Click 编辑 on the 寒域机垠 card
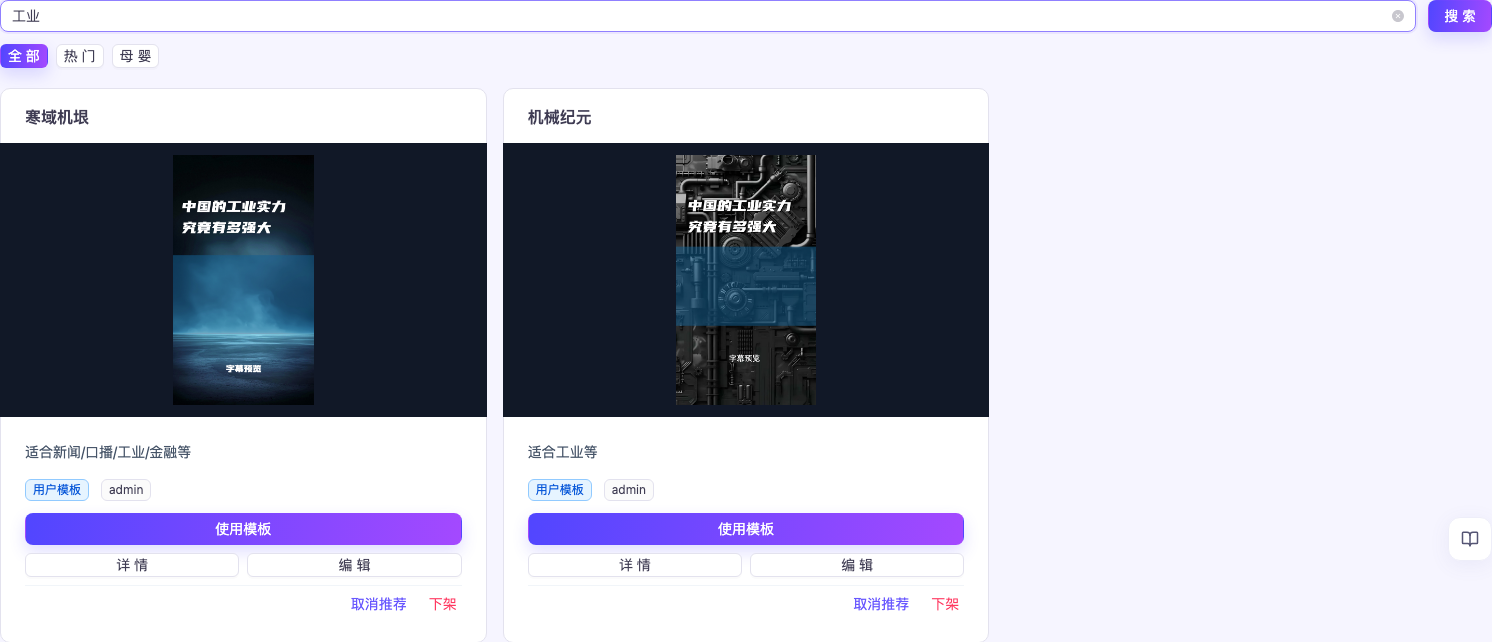The height and width of the screenshot is (642, 1492). tap(355, 565)
